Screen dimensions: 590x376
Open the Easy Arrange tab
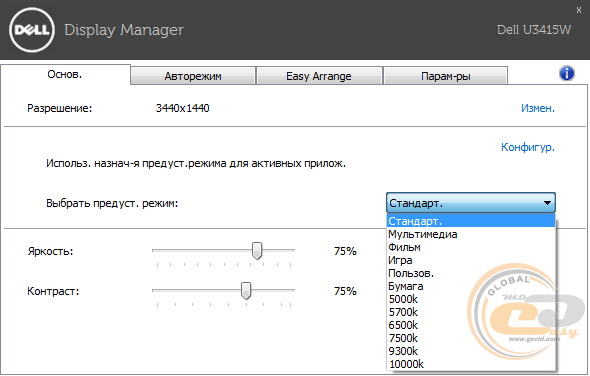[319, 76]
